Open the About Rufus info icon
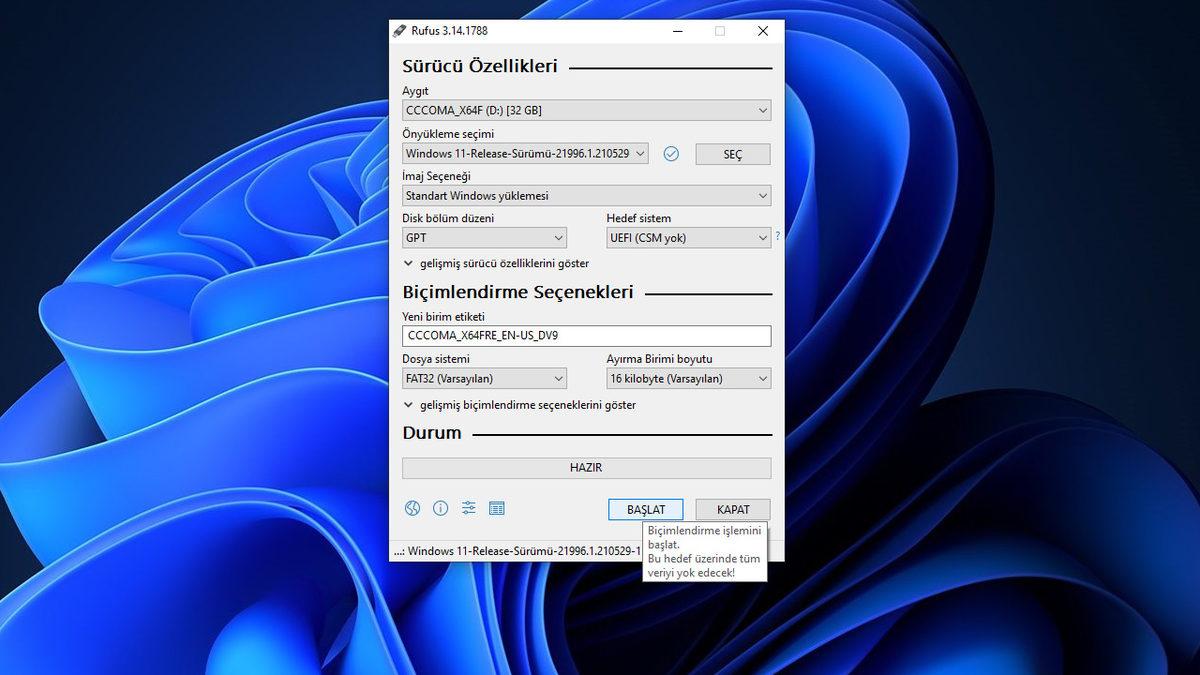This screenshot has height=675, width=1200. (x=440, y=508)
